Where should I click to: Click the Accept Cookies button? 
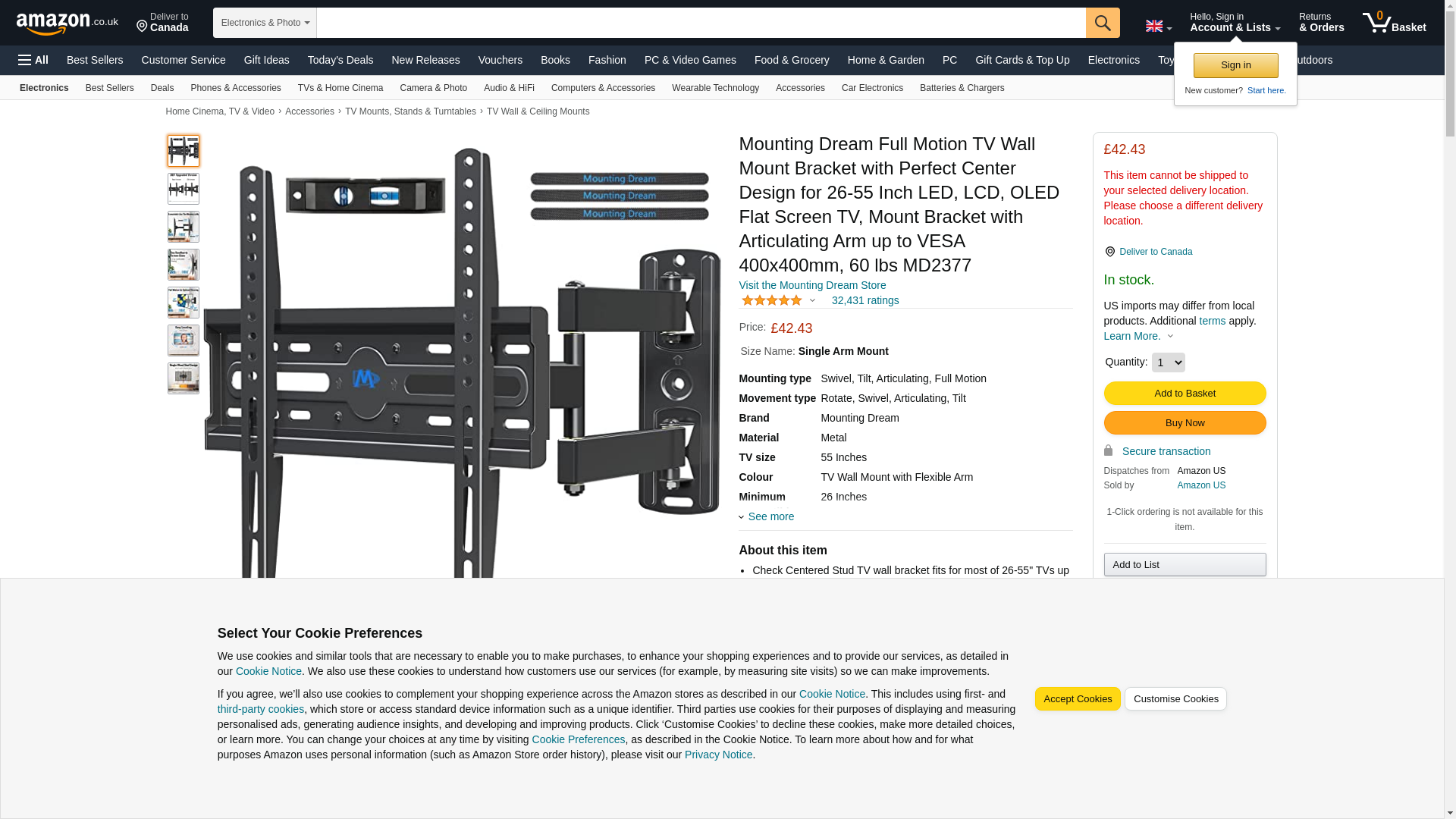tap(1077, 699)
